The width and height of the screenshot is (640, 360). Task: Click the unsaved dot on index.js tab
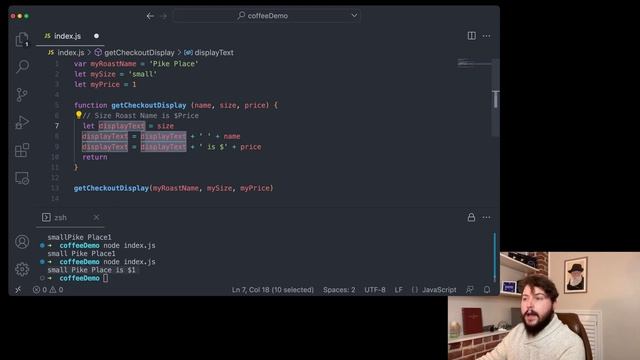tap(96, 36)
